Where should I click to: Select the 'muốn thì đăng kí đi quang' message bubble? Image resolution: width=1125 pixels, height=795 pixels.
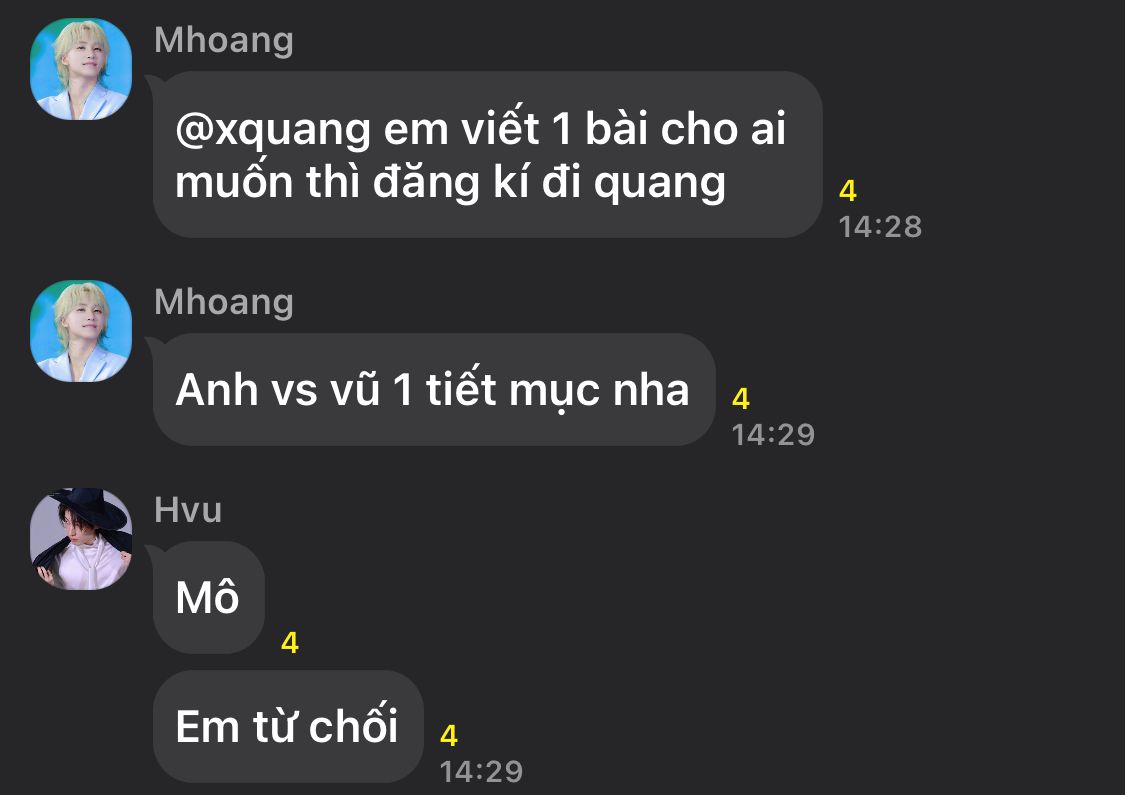[x=487, y=154]
